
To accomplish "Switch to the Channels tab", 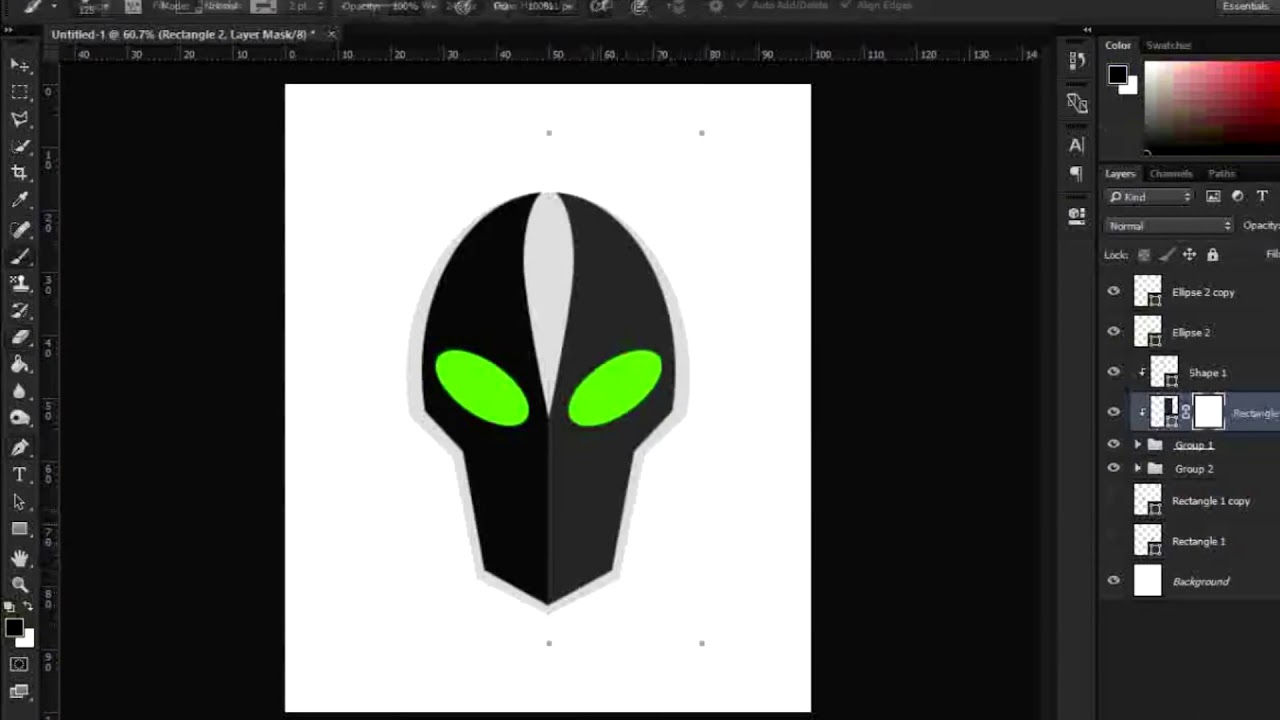I will pyautogui.click(x=1171, y=174).
